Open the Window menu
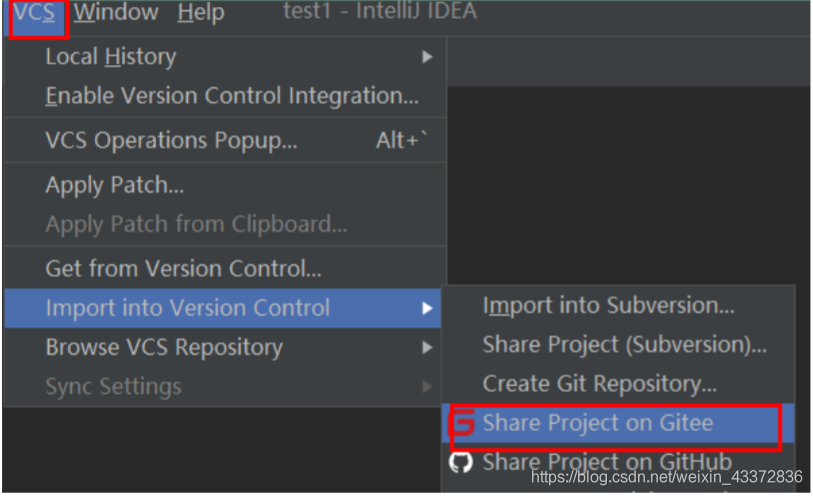The image size is (813, 496). [116, 13]
